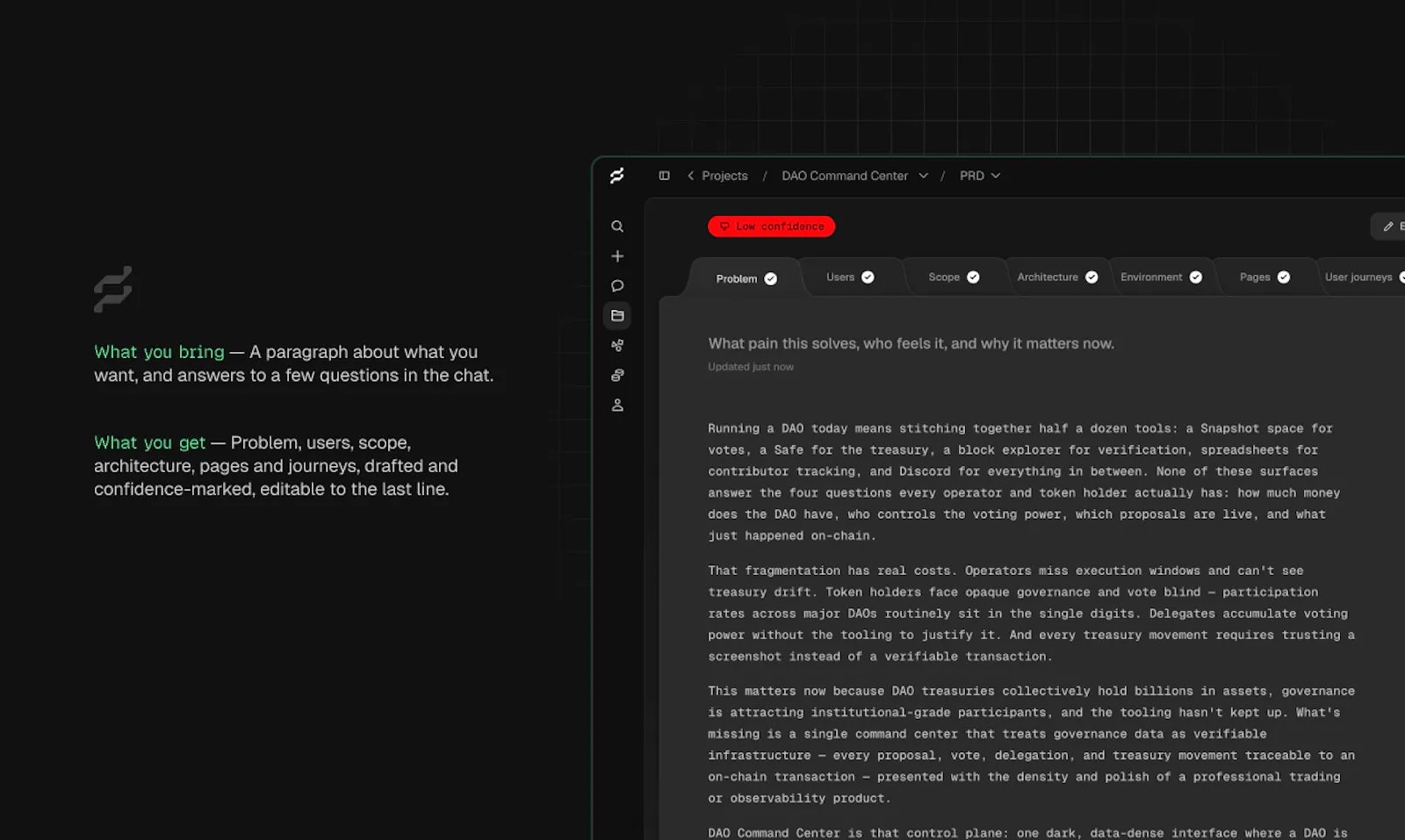This screenshot has width=1405, height=840.
Task: Switch to the Pages tab
Action: [1264, 277]
